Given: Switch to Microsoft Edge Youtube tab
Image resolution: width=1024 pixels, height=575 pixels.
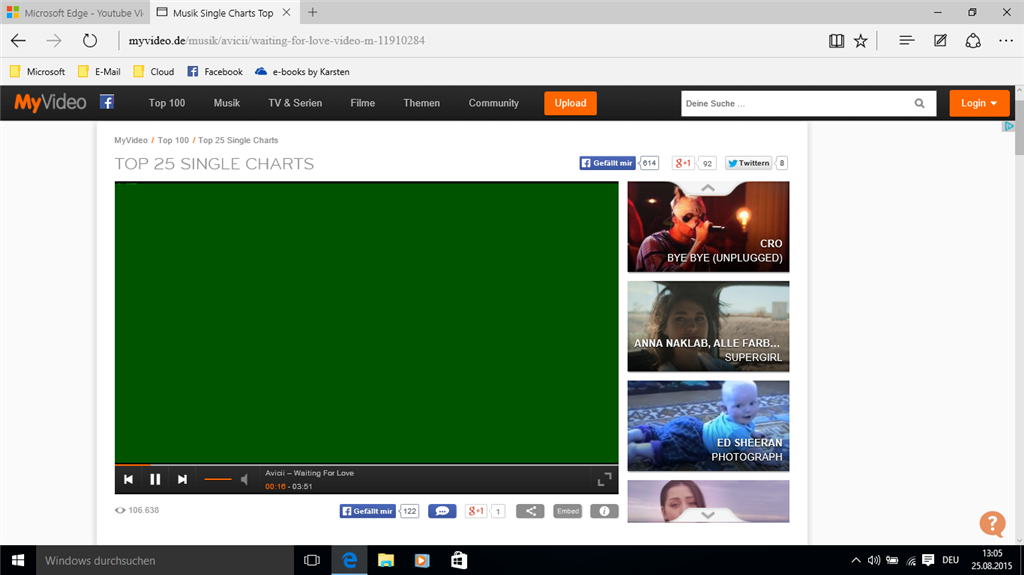Looking at the screenshot, I should pyautogui.click(x=75, y=12).
